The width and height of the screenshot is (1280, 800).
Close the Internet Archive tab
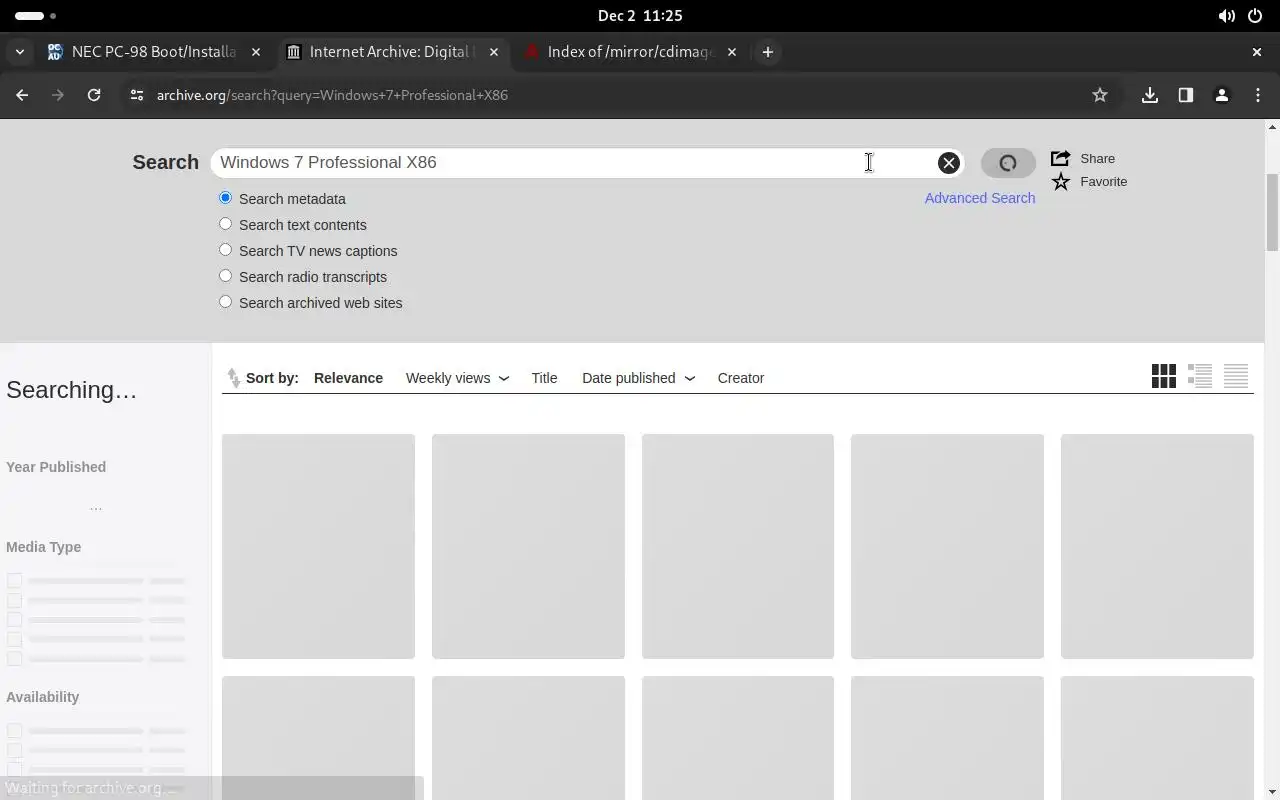coord(494,52)
